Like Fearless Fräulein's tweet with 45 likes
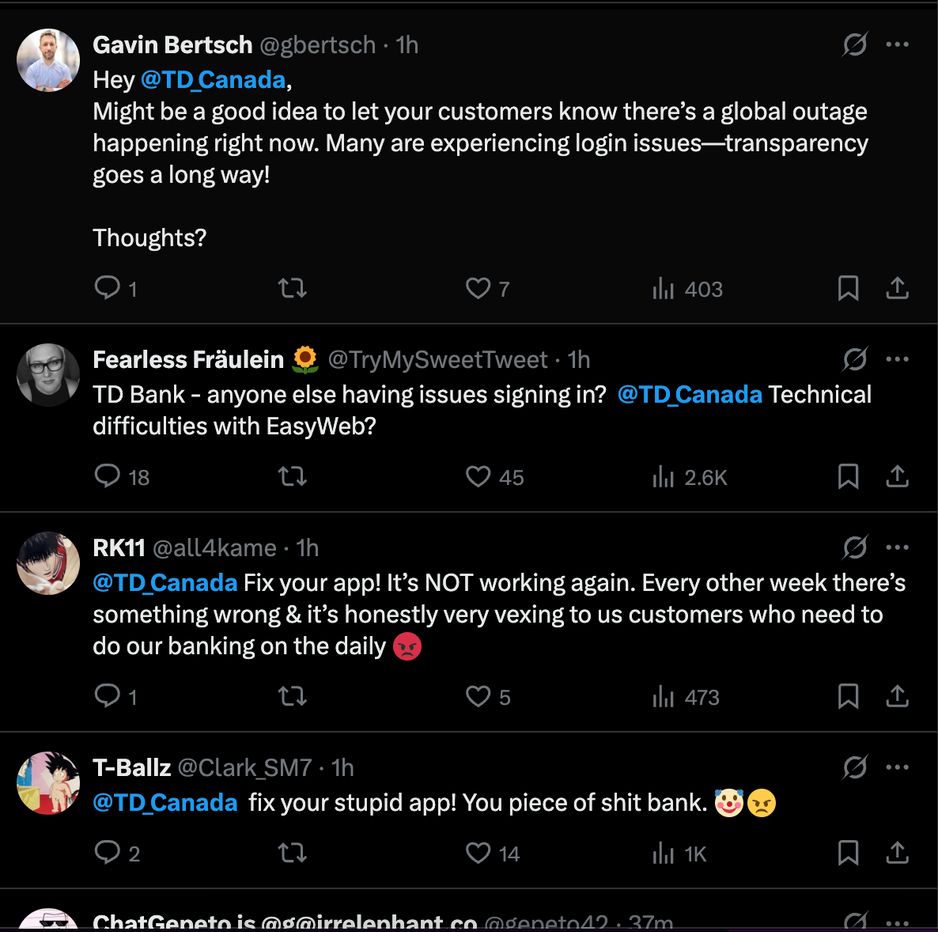This screenshot has height=932, width=938. pos(478,477)
